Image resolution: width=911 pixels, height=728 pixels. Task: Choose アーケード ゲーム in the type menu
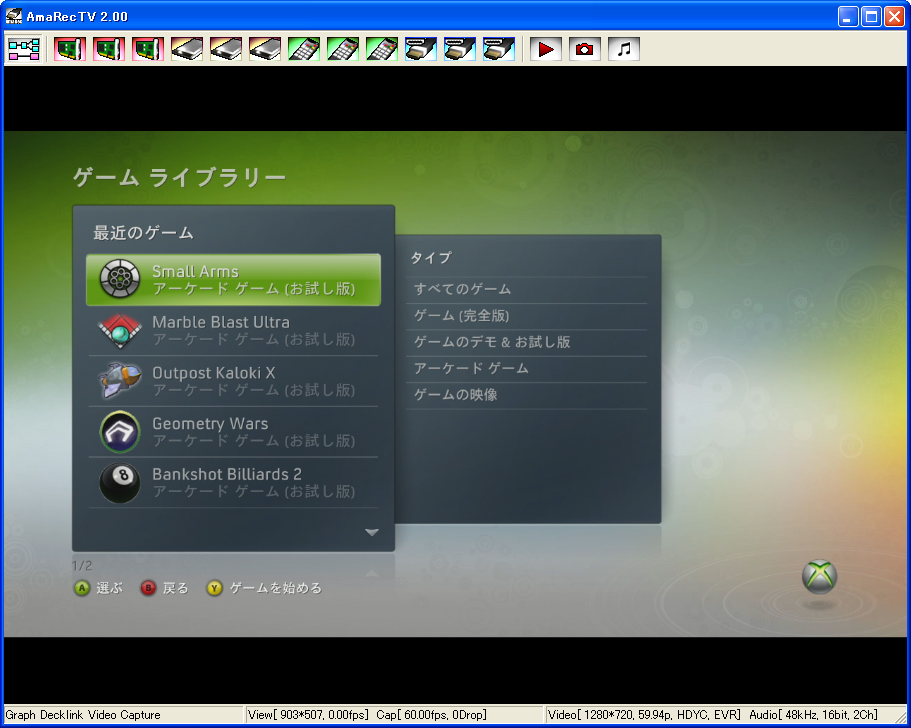click(x=527, y=369)
